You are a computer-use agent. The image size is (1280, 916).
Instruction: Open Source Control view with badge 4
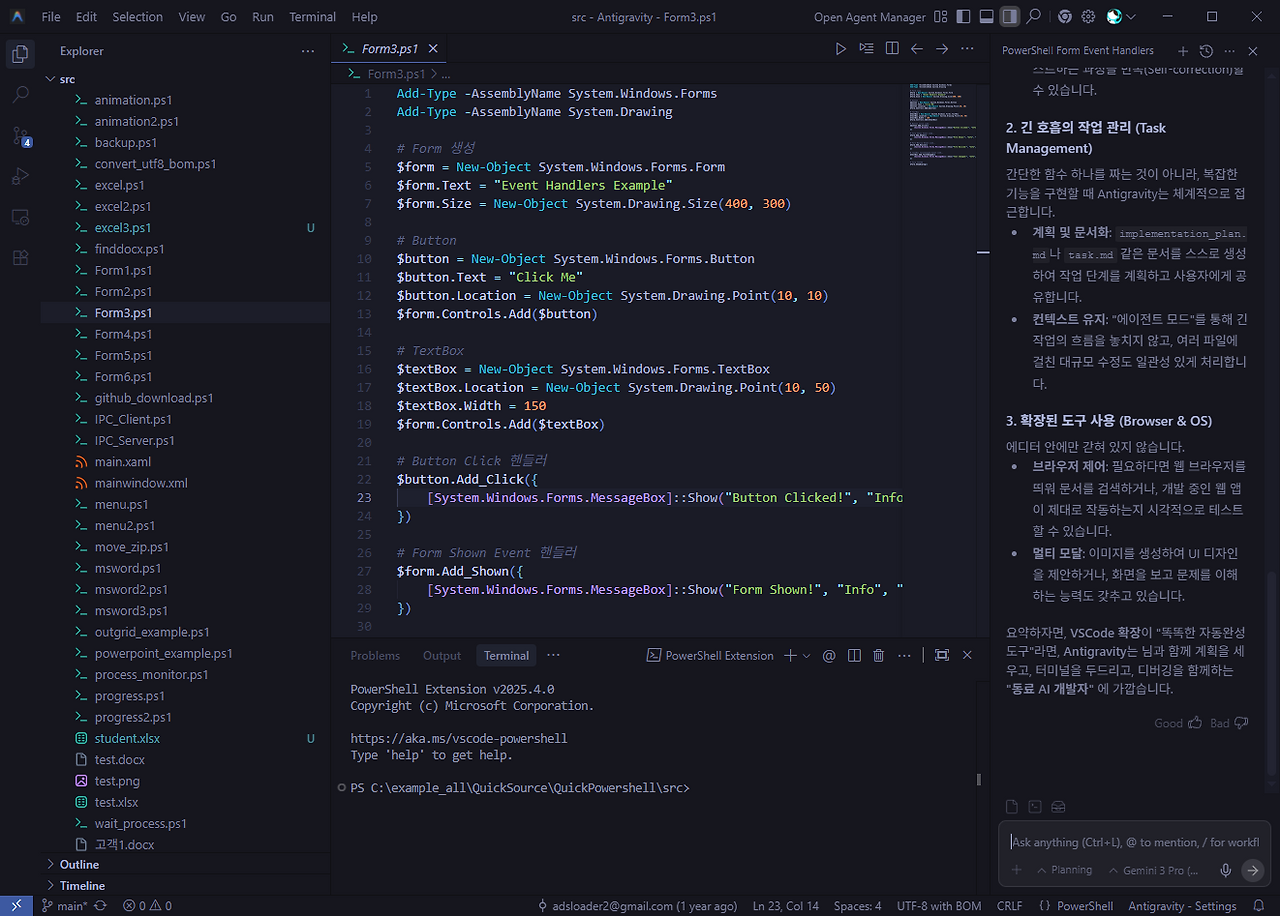[x=20, y=137]
